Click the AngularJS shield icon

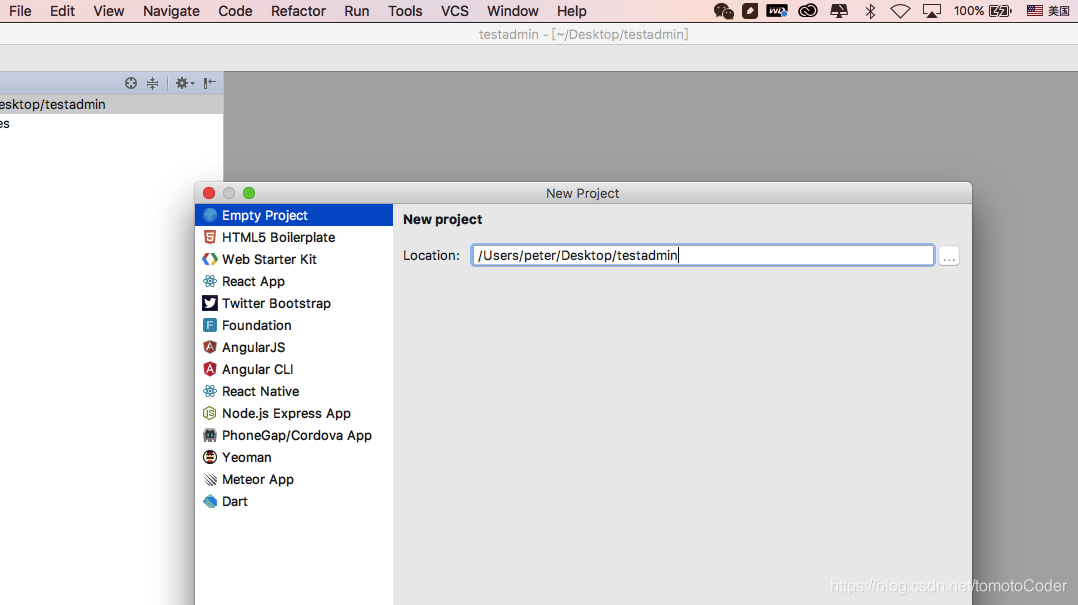210,347
